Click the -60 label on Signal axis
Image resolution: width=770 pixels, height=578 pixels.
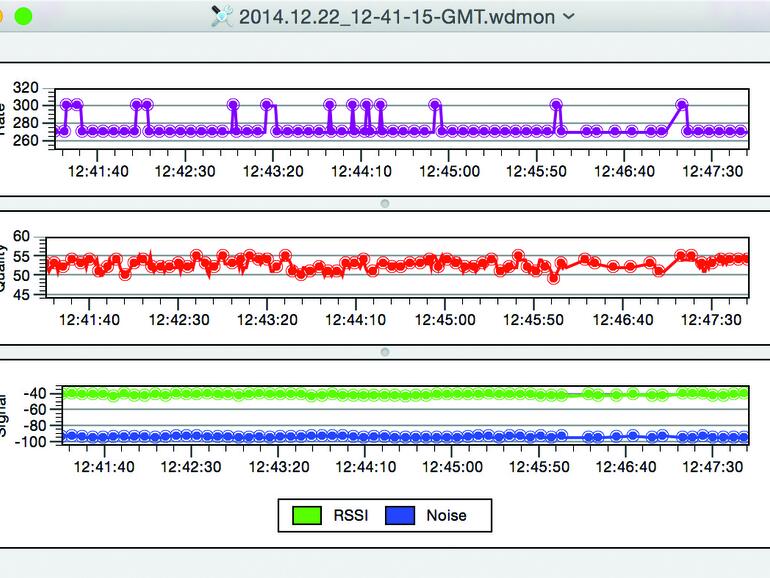click(34, 409)
